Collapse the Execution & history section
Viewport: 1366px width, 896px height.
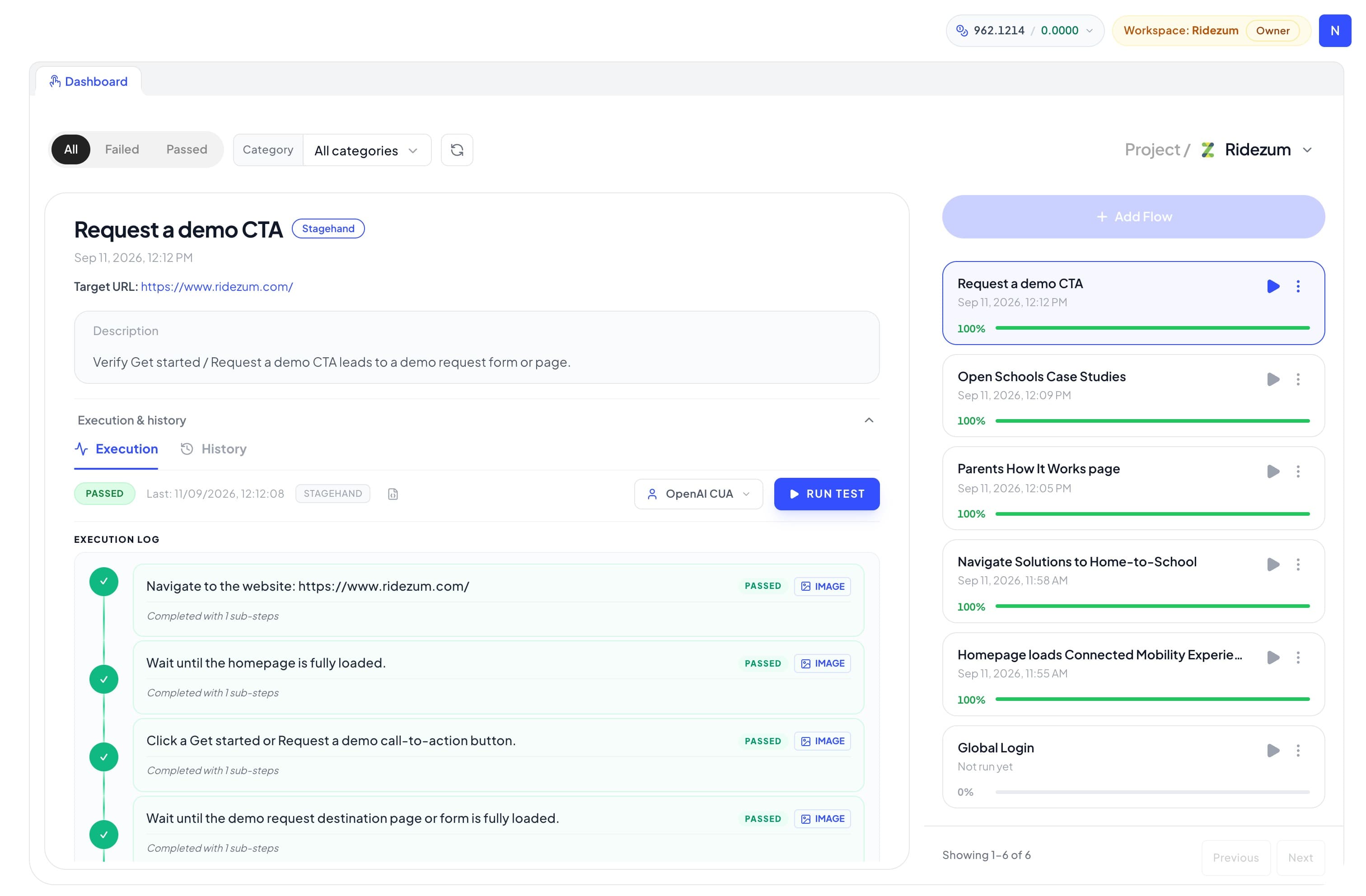[868, 420]
